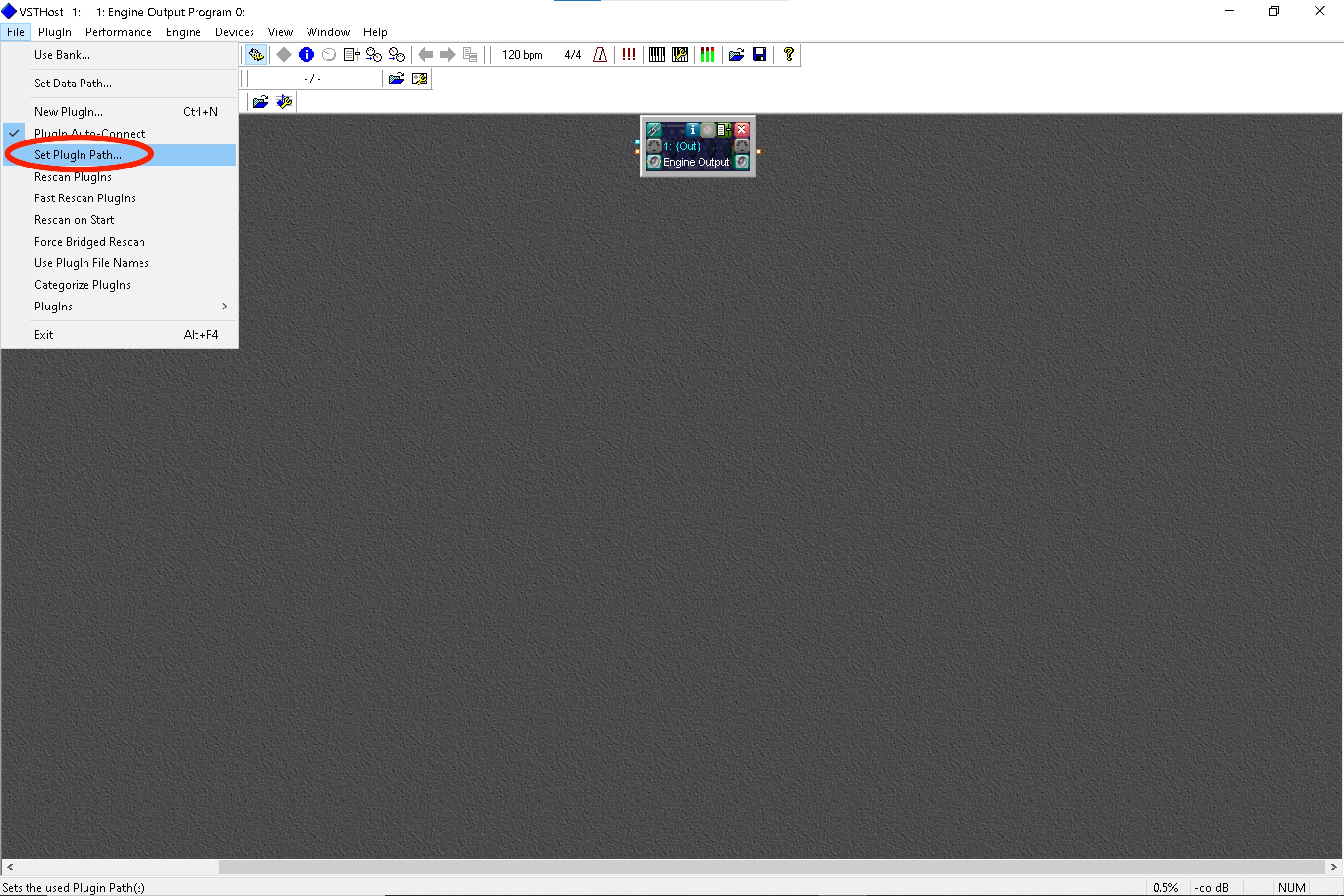The height and width of the screenshot is (896, 1344).
Task: Click the cascaded windows toolbar icon
Action: (x=470, y=55)
